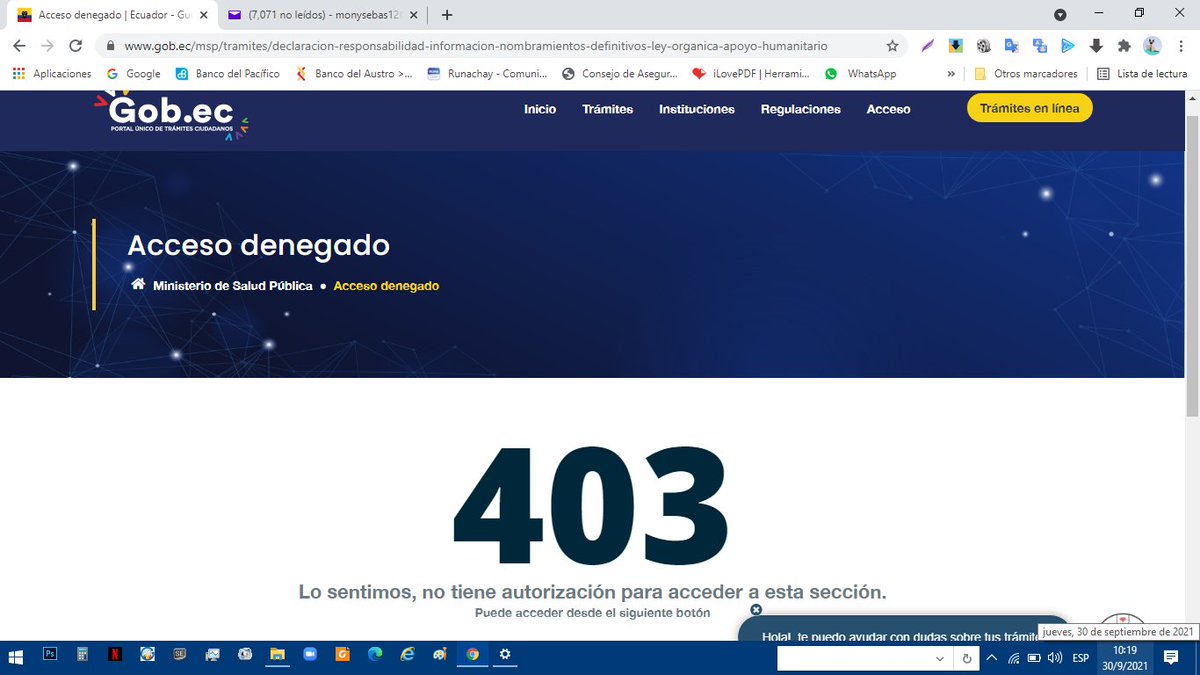1200x675 pixels.
Task: Open Lista de lectura reading list
Action: tap(1141, 74)
